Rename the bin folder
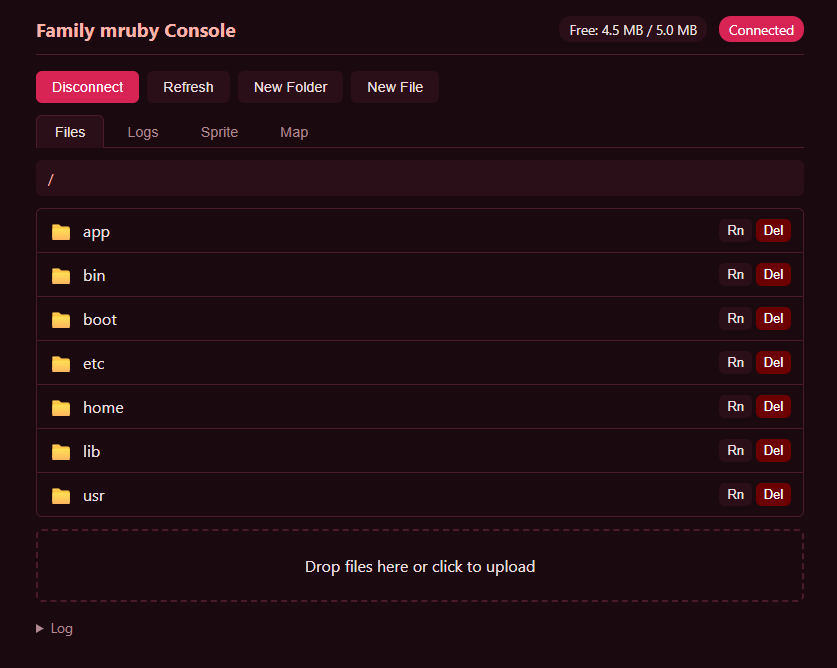This screenshot has height=668, width=837. [736, 274]
